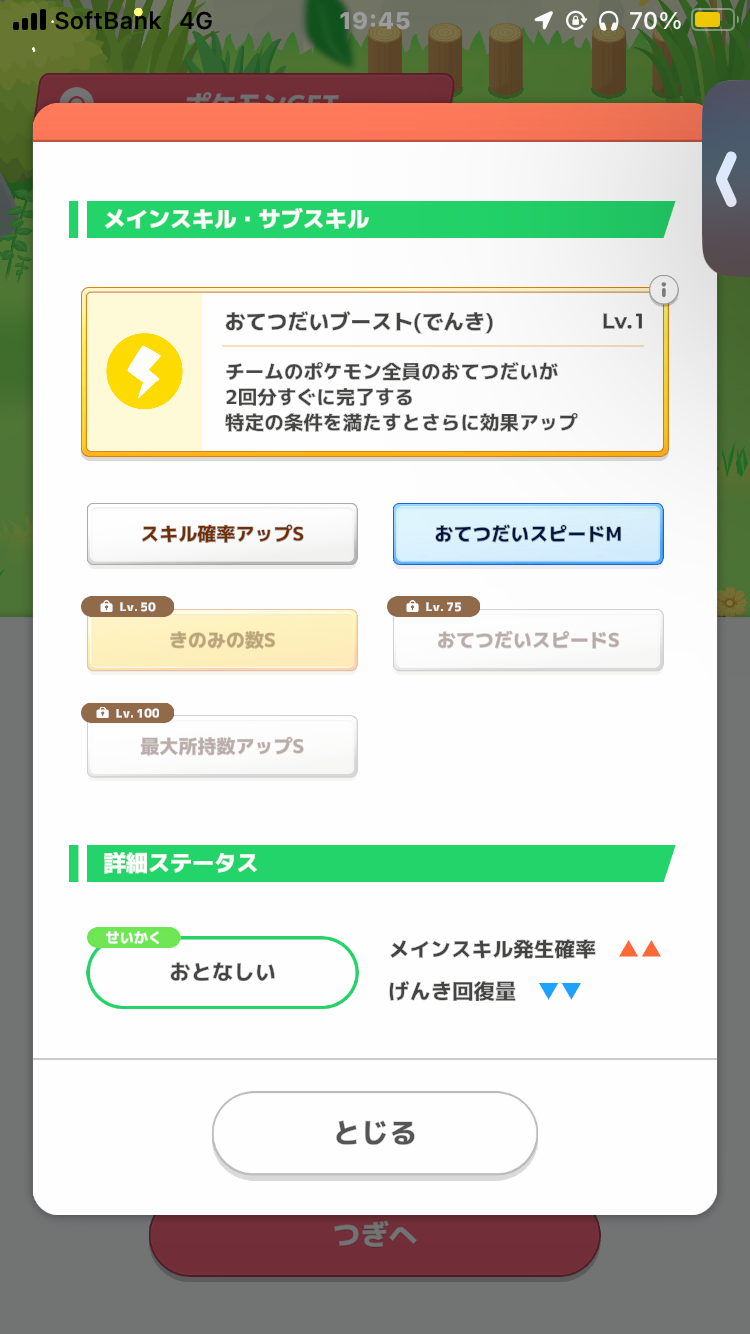The height and width of the screenshot is (1334, 750).
Task: Tap the locked きのみの数S skill
Action: [x=222, y=640]
